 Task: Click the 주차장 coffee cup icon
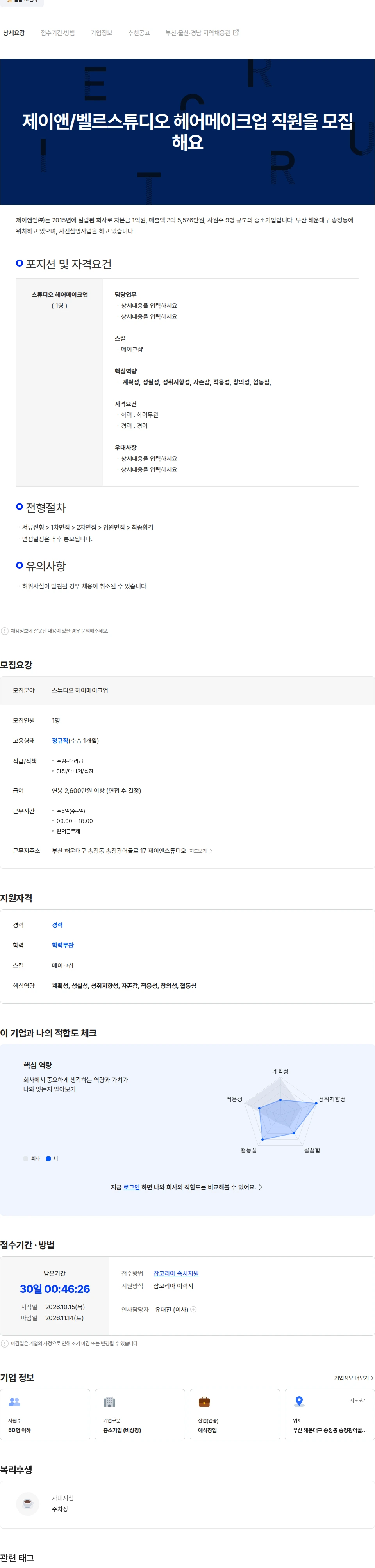click(27, 1503)
